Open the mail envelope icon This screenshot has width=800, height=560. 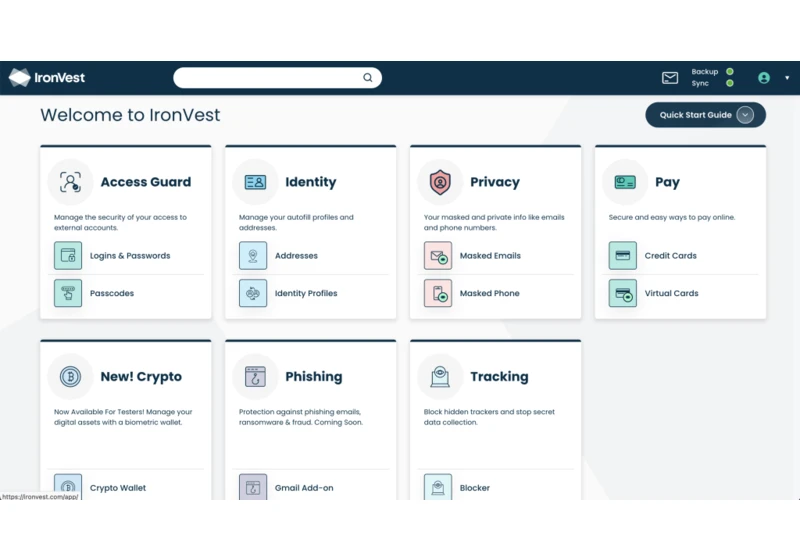pos(669,78)
